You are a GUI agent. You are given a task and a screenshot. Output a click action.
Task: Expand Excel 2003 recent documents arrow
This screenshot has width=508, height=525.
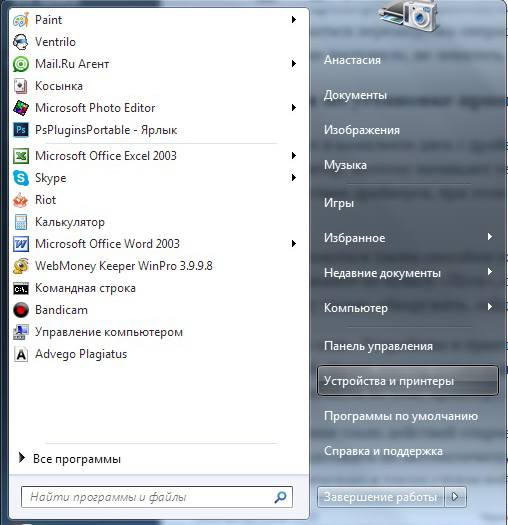coord(294,155)
